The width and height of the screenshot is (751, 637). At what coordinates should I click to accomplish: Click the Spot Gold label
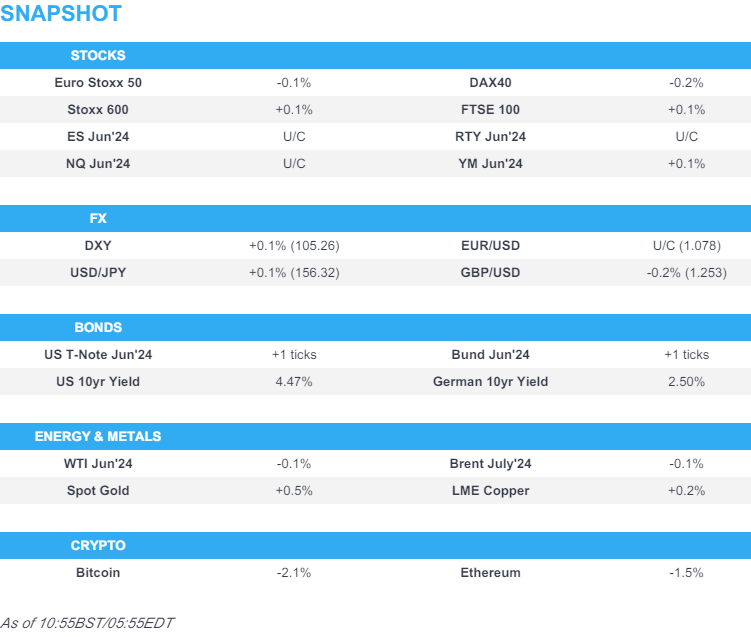pyautogui.click(x=98, y=491)
